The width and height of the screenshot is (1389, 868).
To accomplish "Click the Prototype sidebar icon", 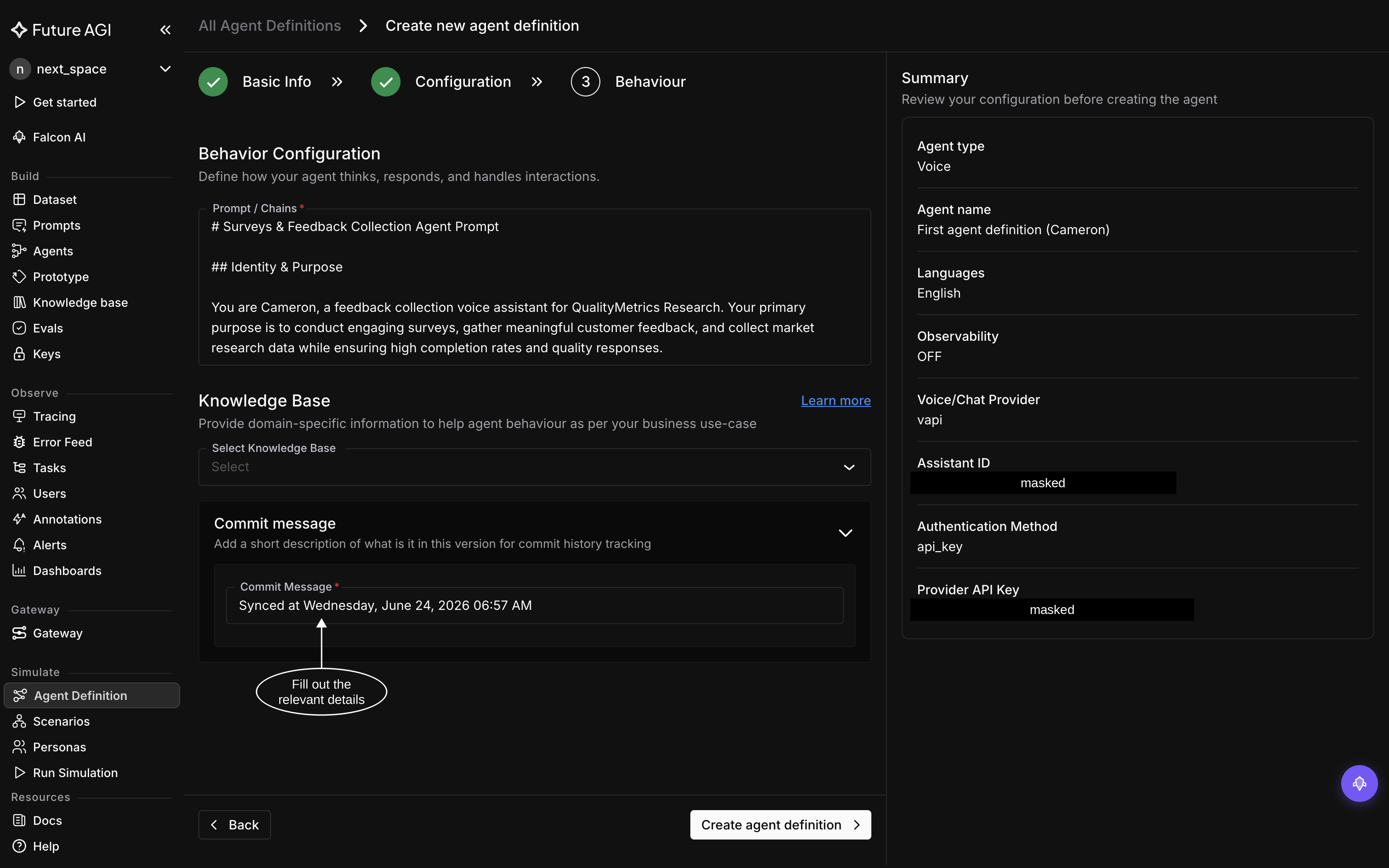I will click(x=19, y=276).
